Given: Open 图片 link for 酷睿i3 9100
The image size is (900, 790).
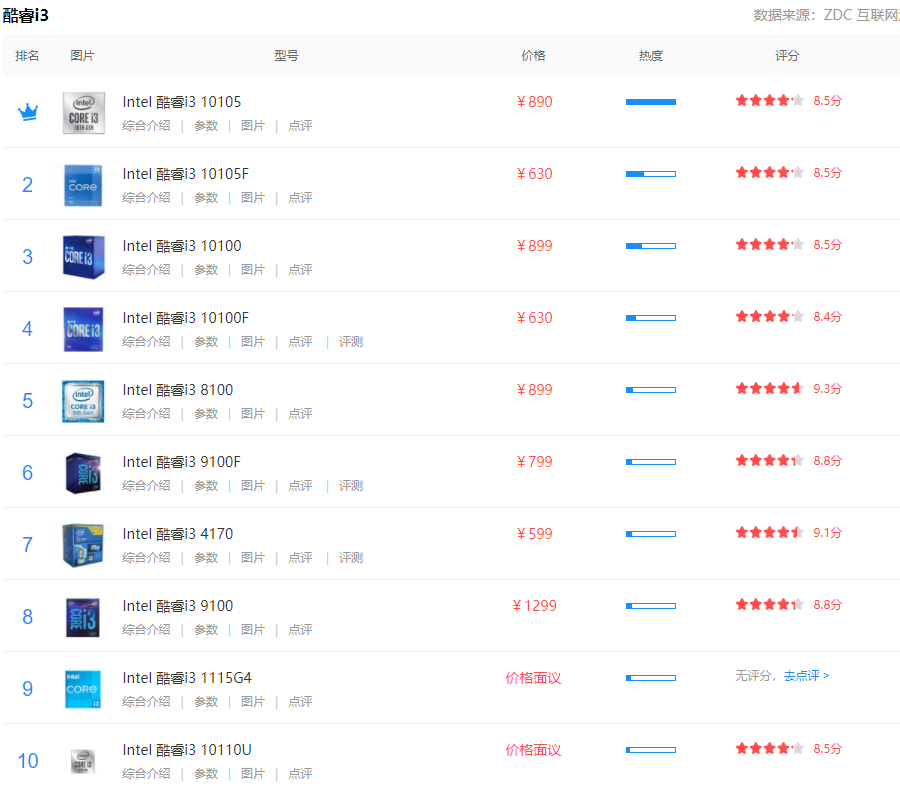Looking at the screenshot, I should click(253, 630).
